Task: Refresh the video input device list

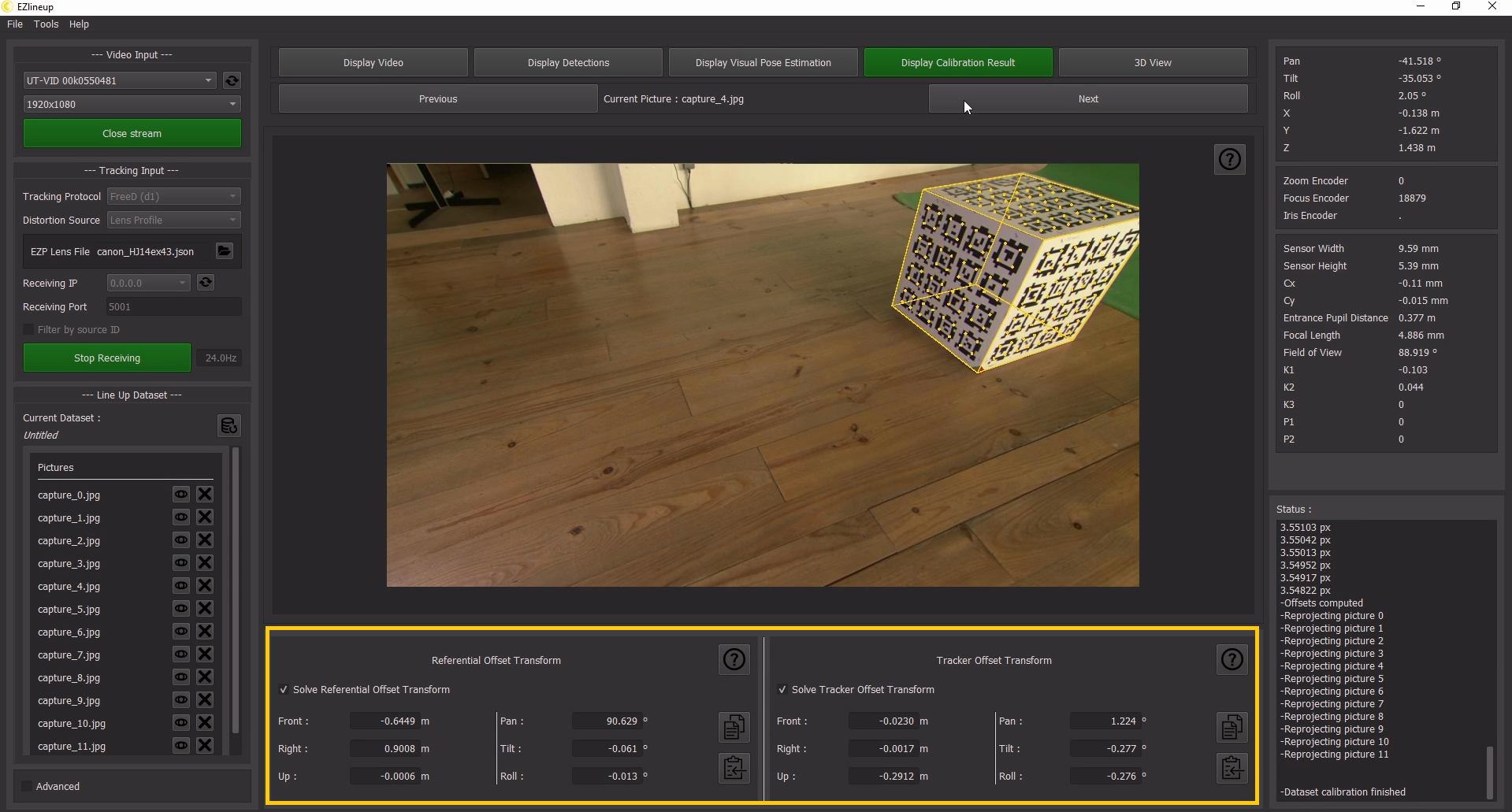Action: click(x=232, y=80)
